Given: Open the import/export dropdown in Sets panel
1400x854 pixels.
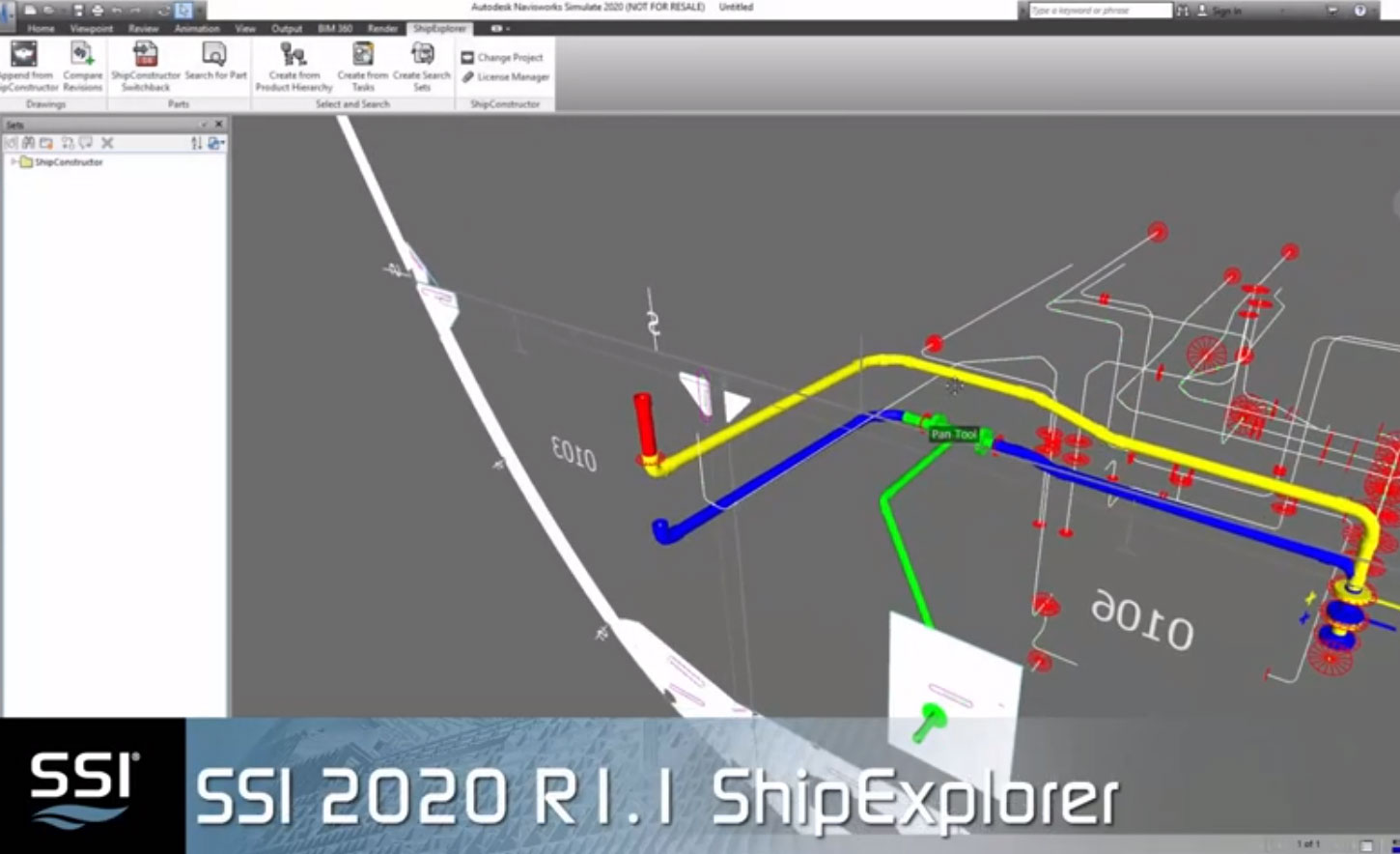Looking at the screenshot, I should (216, 142).
